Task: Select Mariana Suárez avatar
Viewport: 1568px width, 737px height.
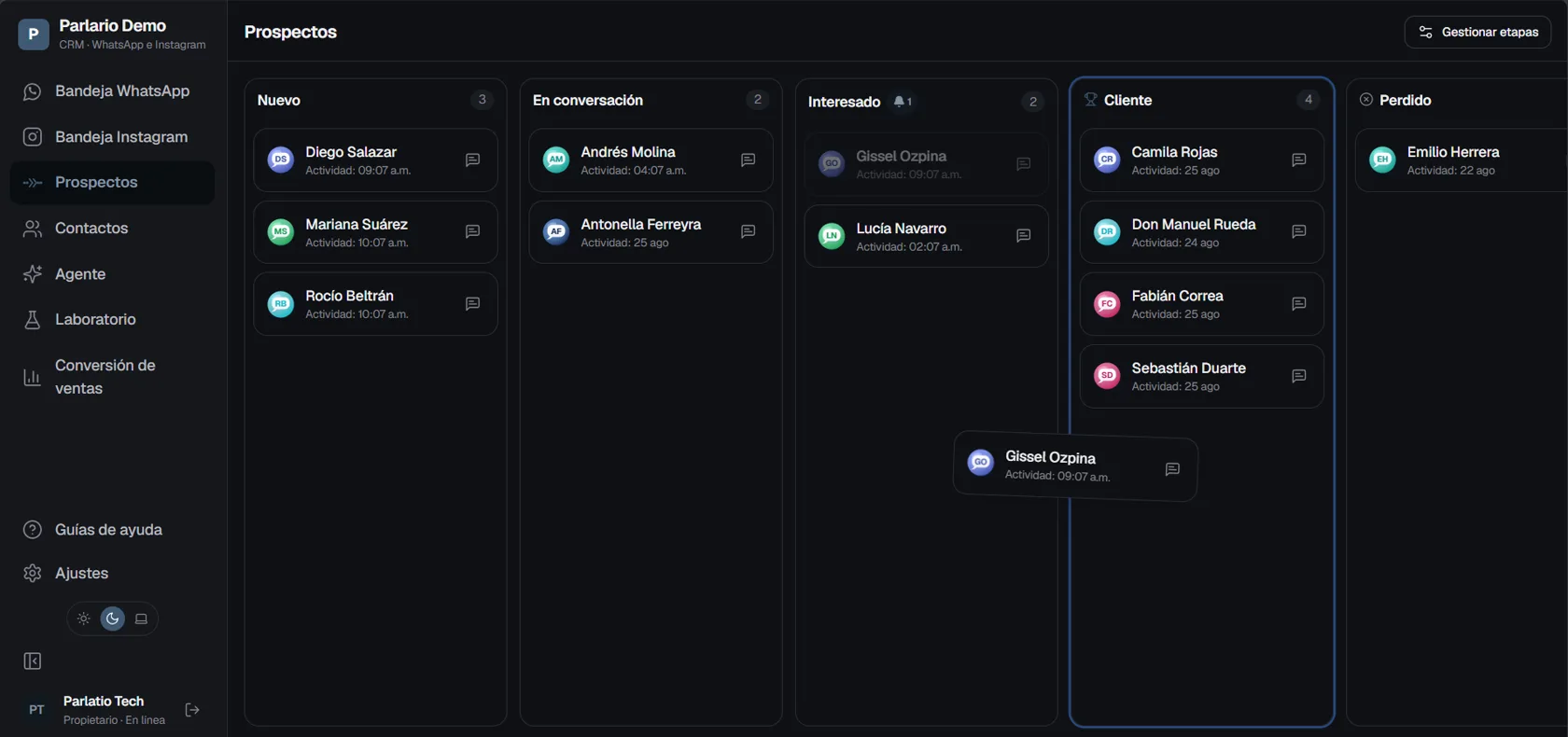Action: coord(281,232)
